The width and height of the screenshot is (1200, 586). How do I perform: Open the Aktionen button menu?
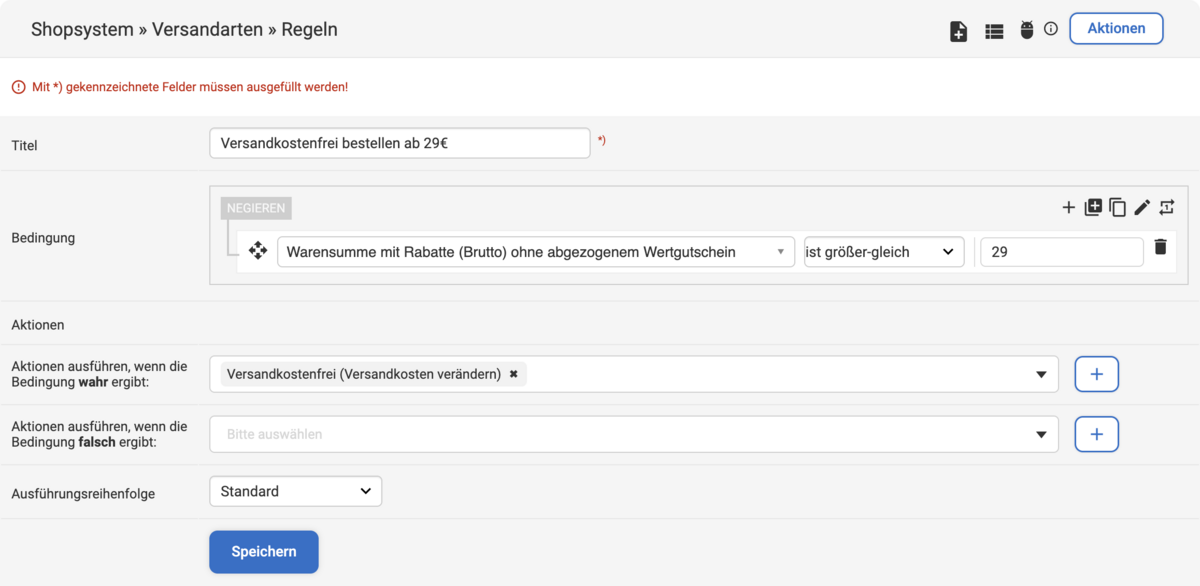(x=1116, y=29)
